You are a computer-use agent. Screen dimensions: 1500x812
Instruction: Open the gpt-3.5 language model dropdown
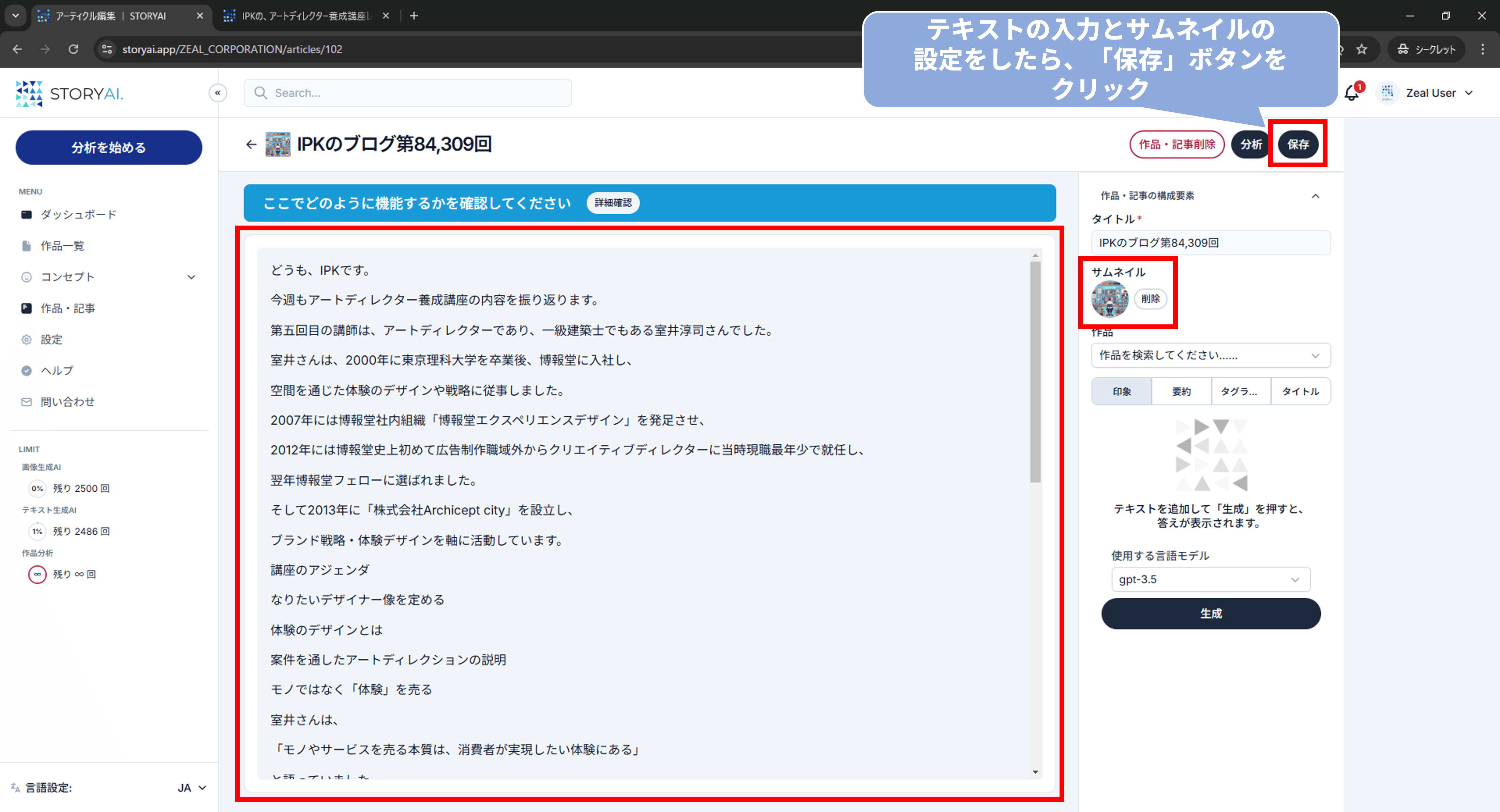(1211, 580)
